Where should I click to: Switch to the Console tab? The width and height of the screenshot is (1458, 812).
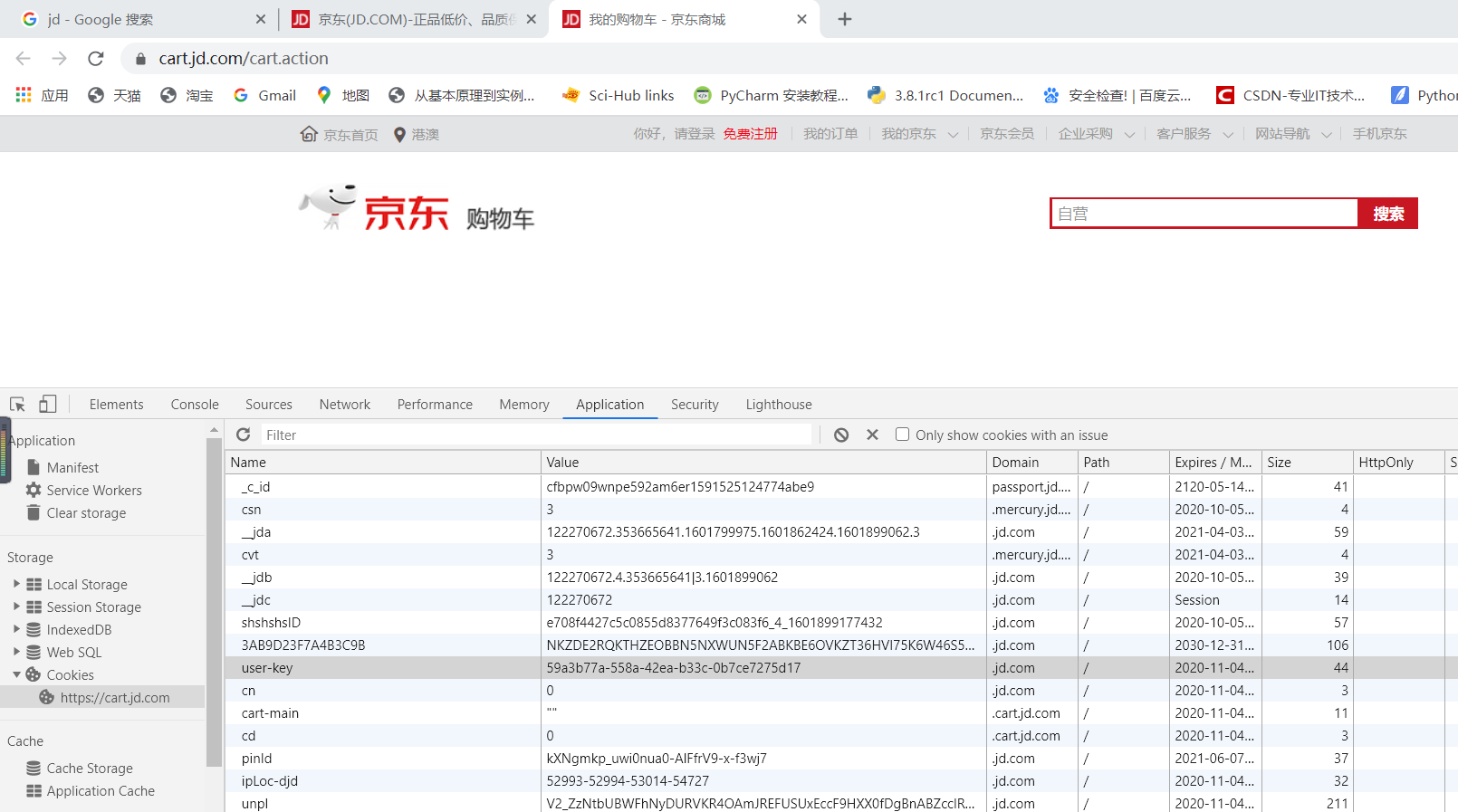tap(195, 404)
